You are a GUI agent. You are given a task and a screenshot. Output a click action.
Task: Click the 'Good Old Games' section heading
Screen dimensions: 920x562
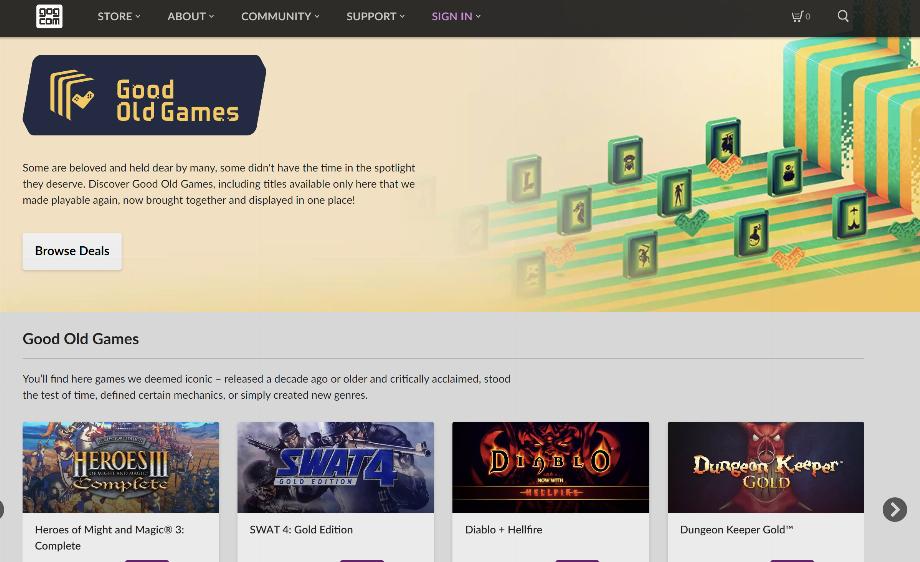pyautogui.click(x=81, y=338)
